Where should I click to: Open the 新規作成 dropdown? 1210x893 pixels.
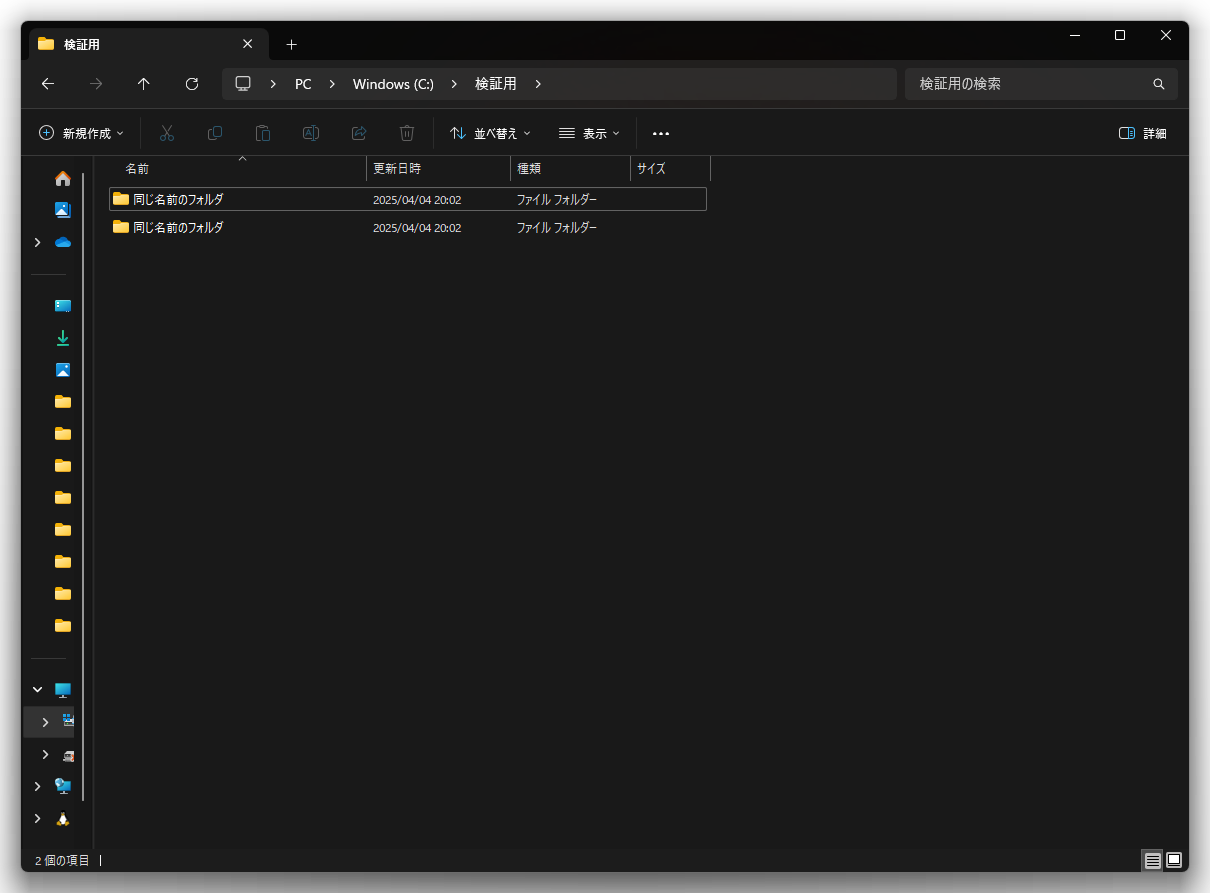point(82,133)
